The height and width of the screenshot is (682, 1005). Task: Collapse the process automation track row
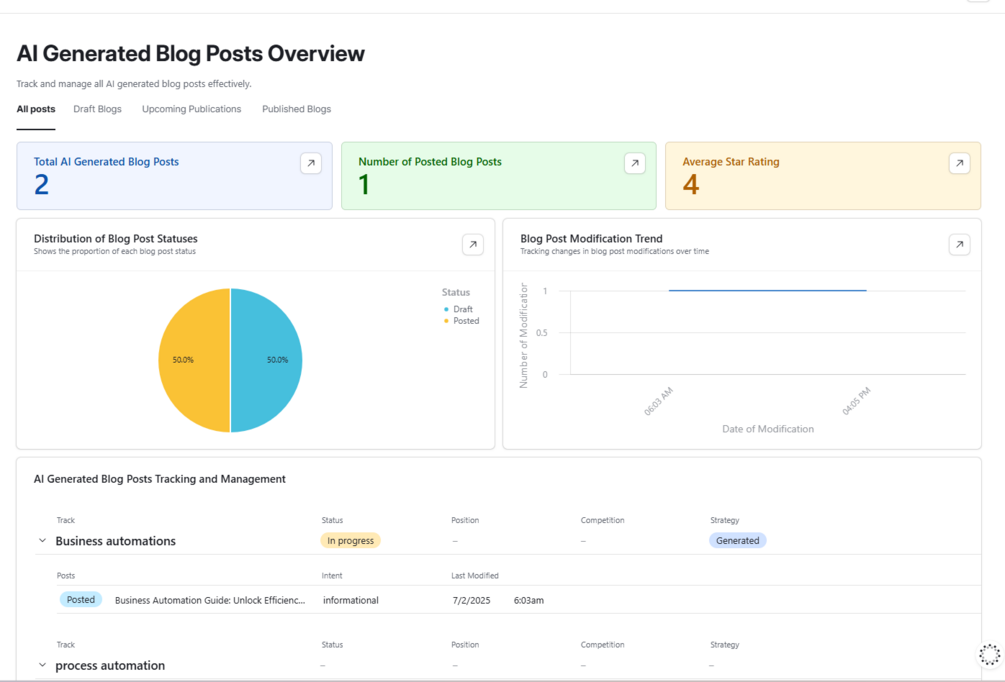click(x=42, y=665)
